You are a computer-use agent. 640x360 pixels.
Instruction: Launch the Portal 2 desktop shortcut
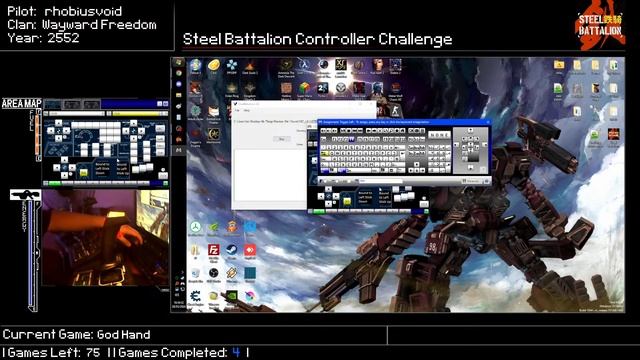[x=322, y=88]
